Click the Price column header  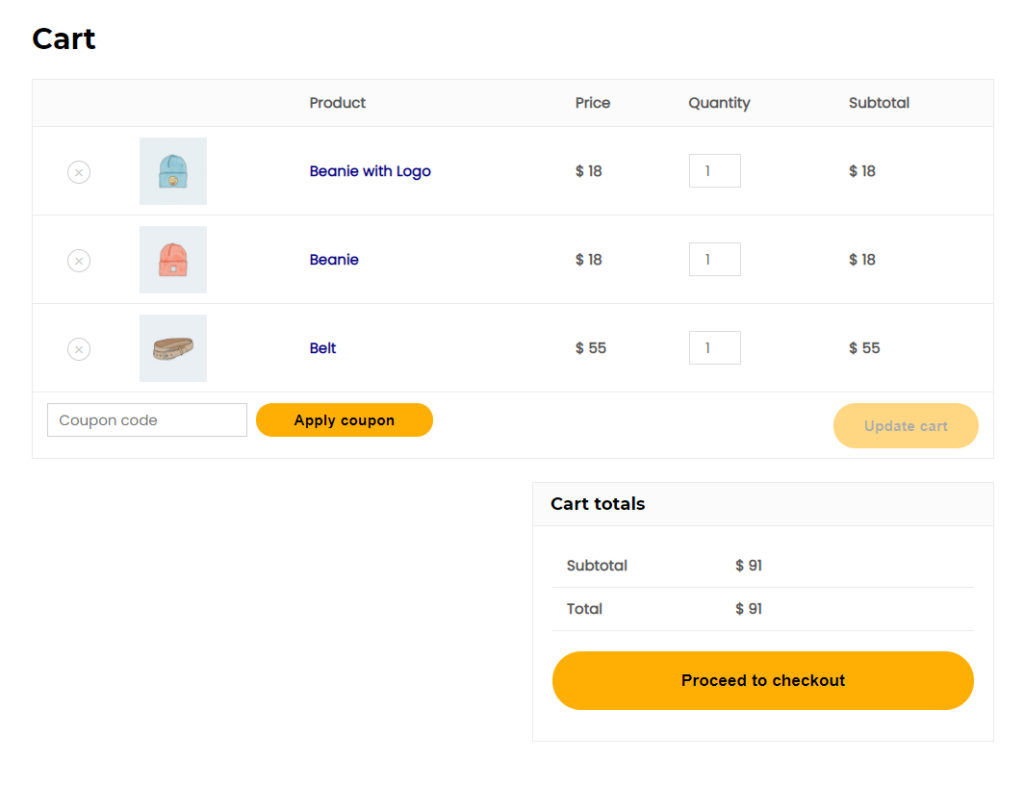592,103
